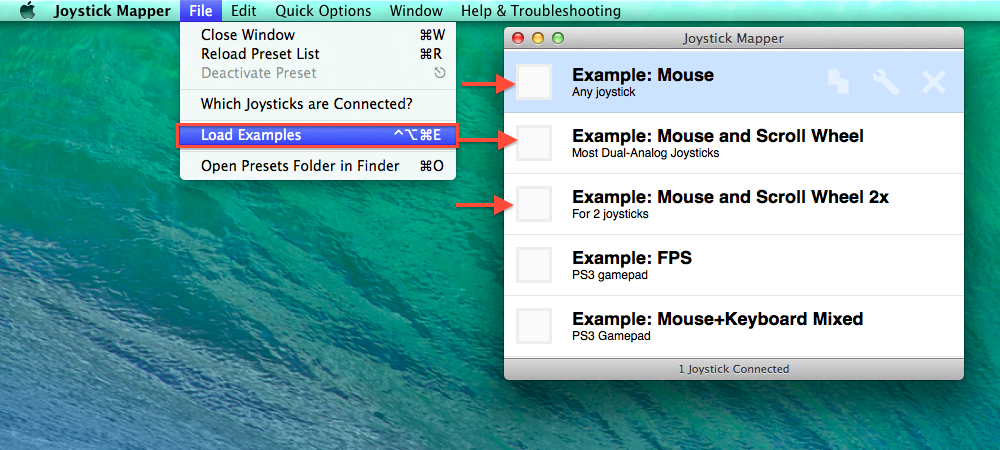Open the Edit menu
The image size is (1000, 450).
[243, 11]
